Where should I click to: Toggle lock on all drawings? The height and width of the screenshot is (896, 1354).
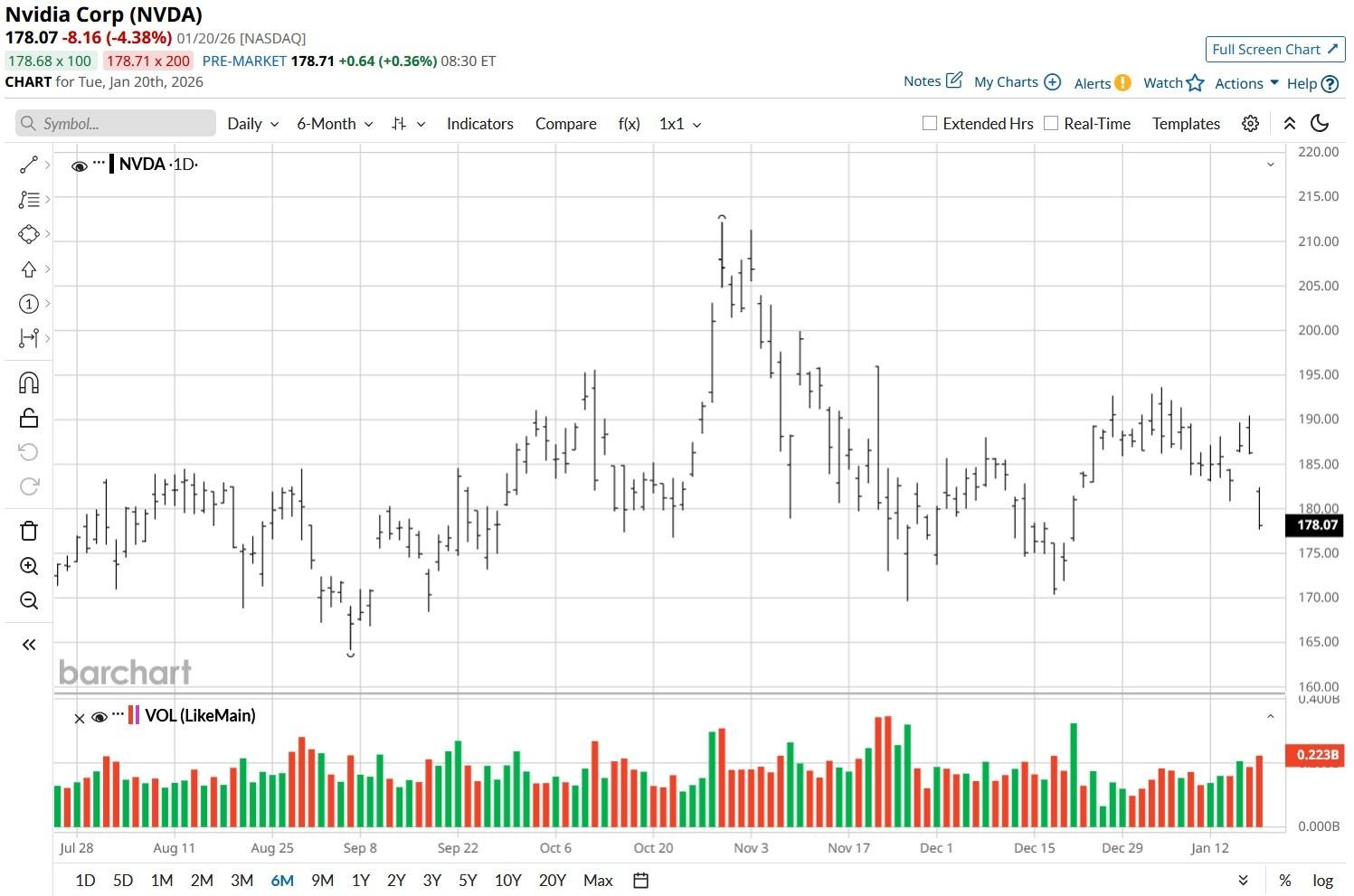(x=28, y=418)
